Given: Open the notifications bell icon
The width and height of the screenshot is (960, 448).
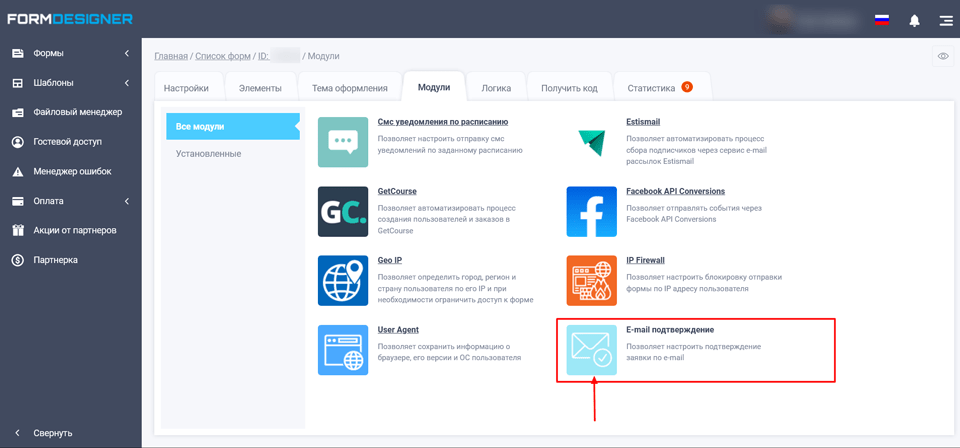Looking at the screenshot, I should click(914, 20).
